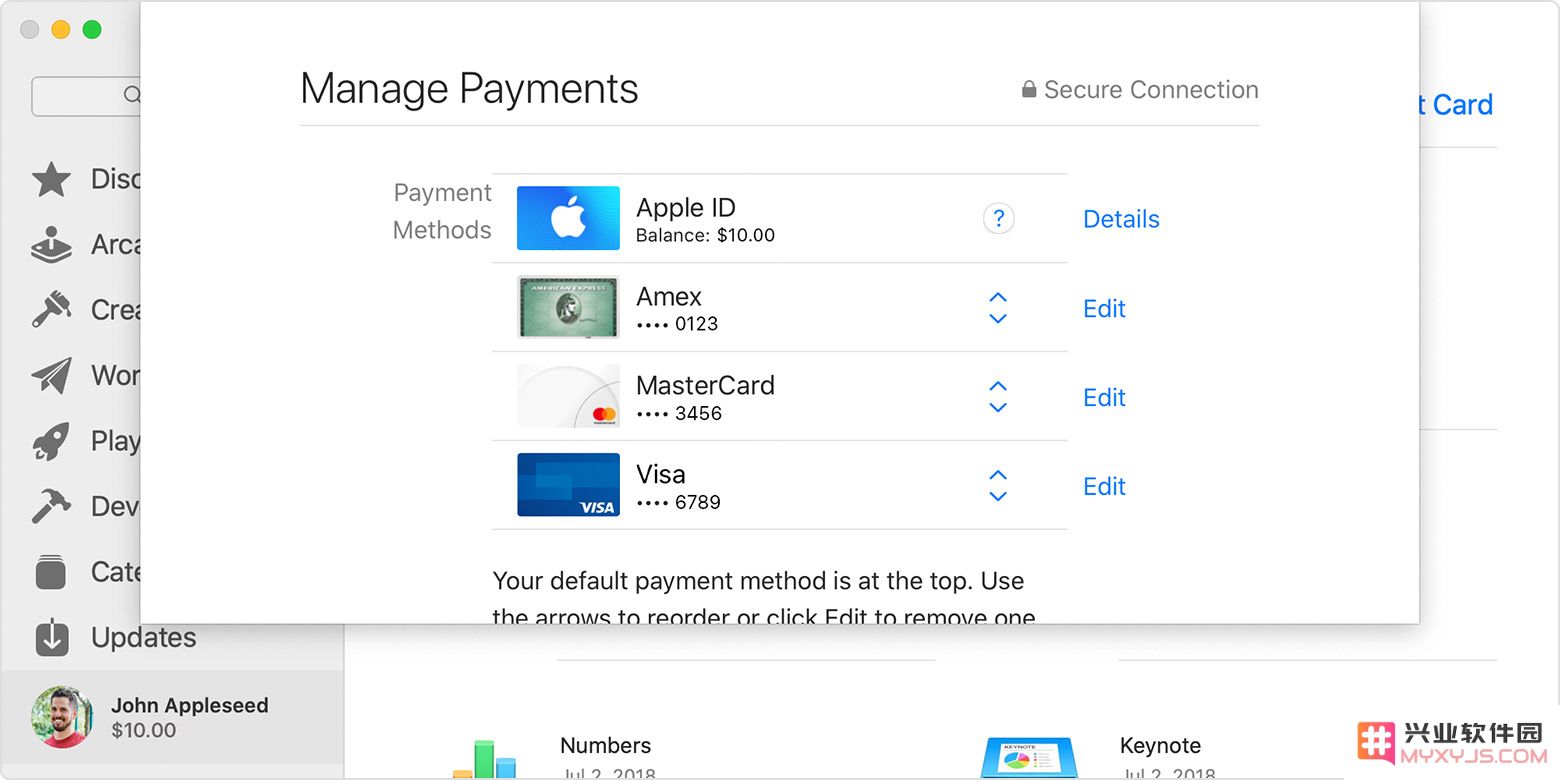
Task: Click the Updates label in sidebar
Action: click(143, 638)
